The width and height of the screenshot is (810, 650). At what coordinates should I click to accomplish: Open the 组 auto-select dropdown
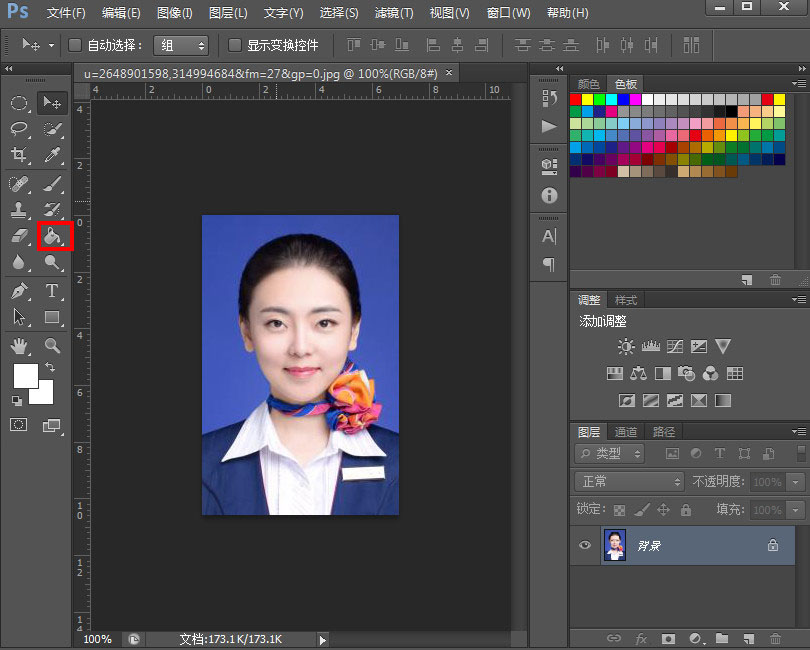[183, 45]
